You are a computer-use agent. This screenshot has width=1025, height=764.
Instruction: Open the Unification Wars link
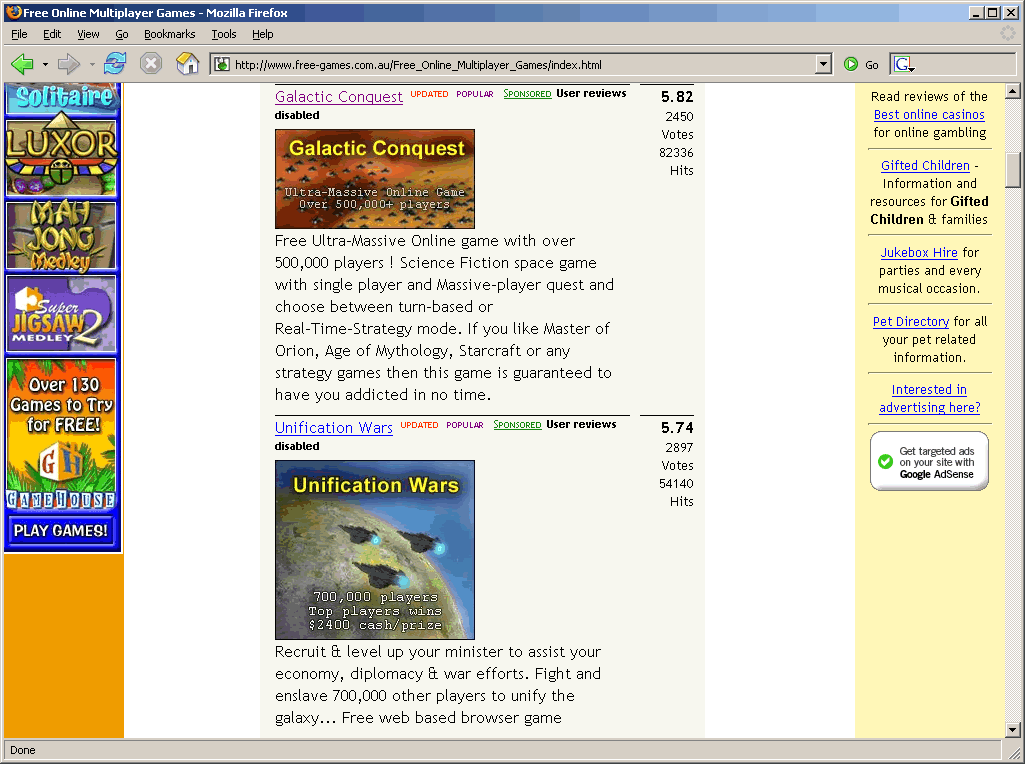(334, 428)
